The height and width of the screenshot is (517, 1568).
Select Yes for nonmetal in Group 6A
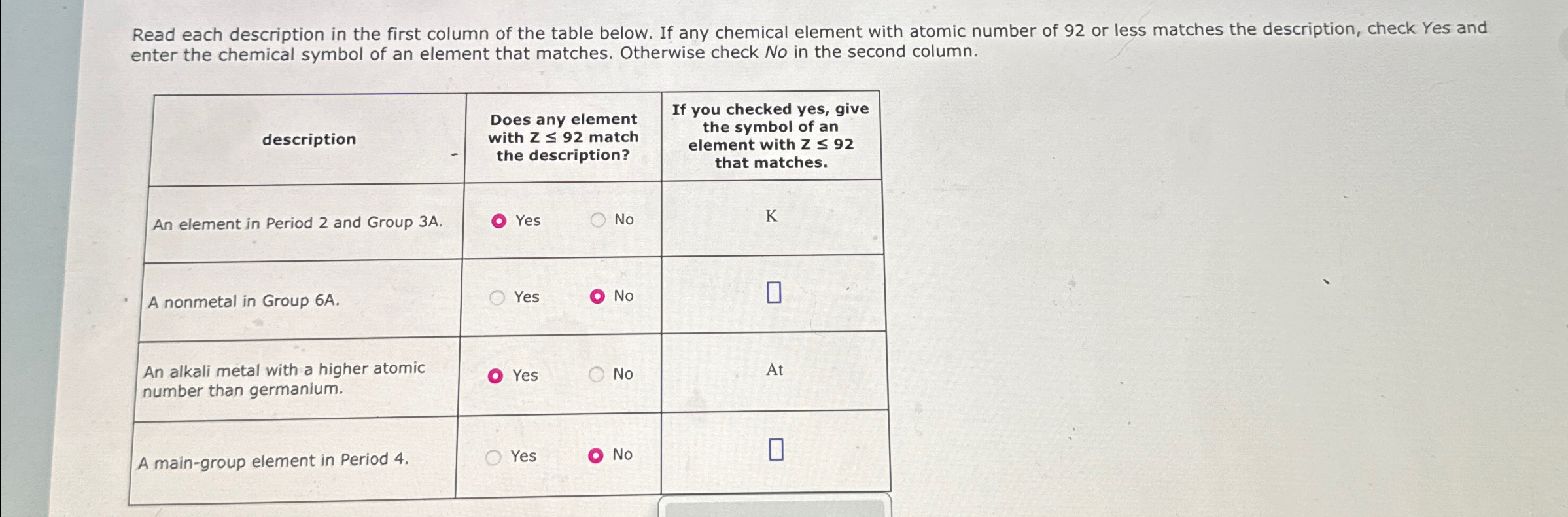pyautogui.click(x=497, y=298)
